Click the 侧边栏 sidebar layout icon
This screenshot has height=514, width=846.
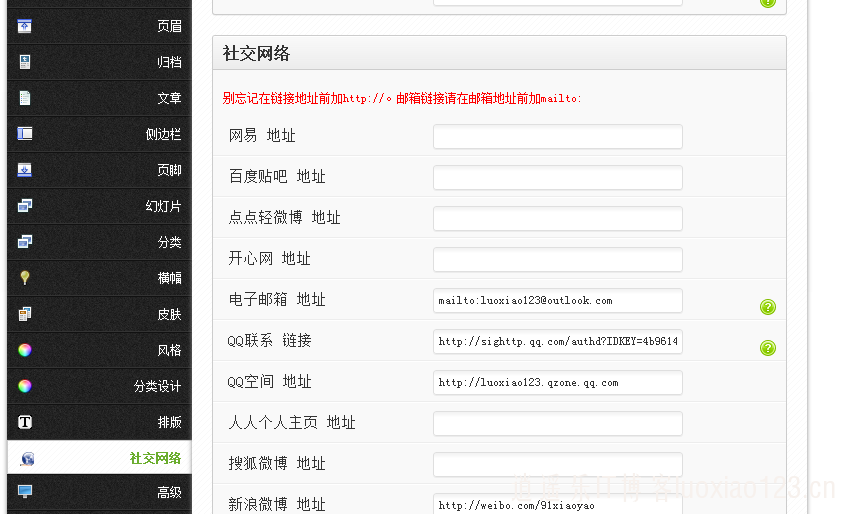point(25,134)
